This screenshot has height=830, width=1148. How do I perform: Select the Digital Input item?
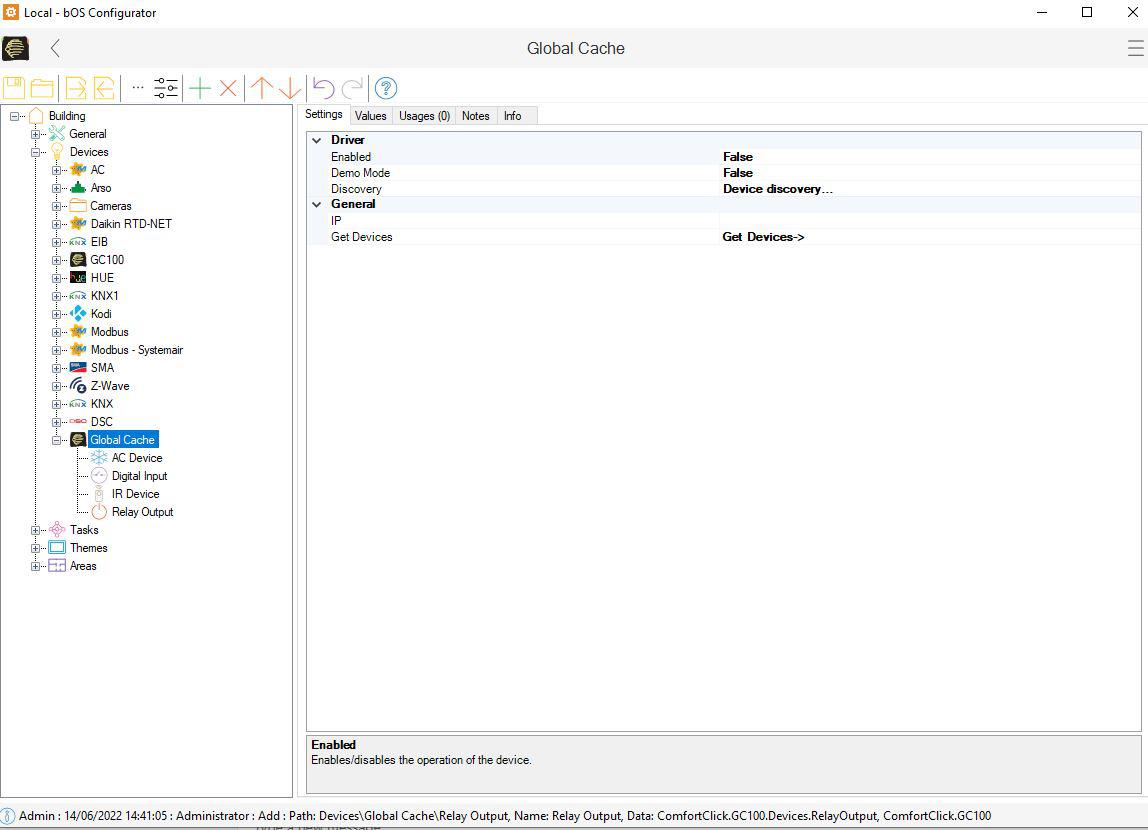click(x=139, y=476)
